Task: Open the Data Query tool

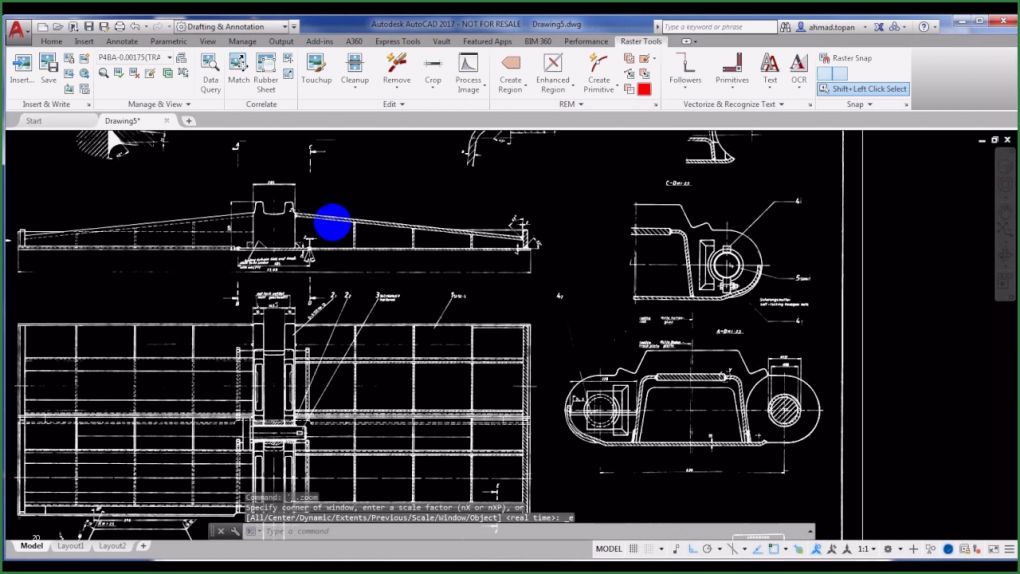Action: pos(210,74)
